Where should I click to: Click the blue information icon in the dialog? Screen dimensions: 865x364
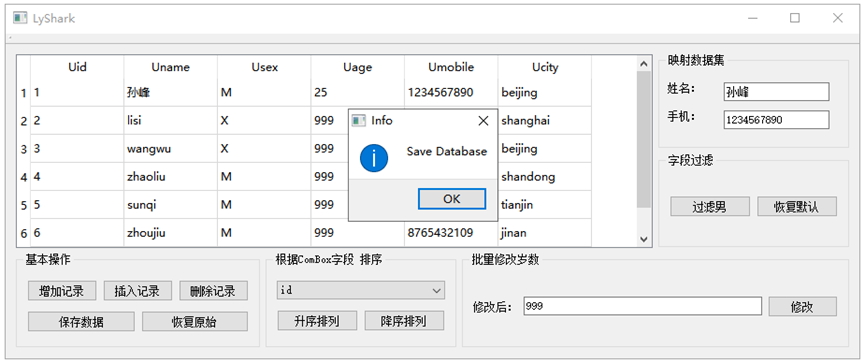click(374, 157)
